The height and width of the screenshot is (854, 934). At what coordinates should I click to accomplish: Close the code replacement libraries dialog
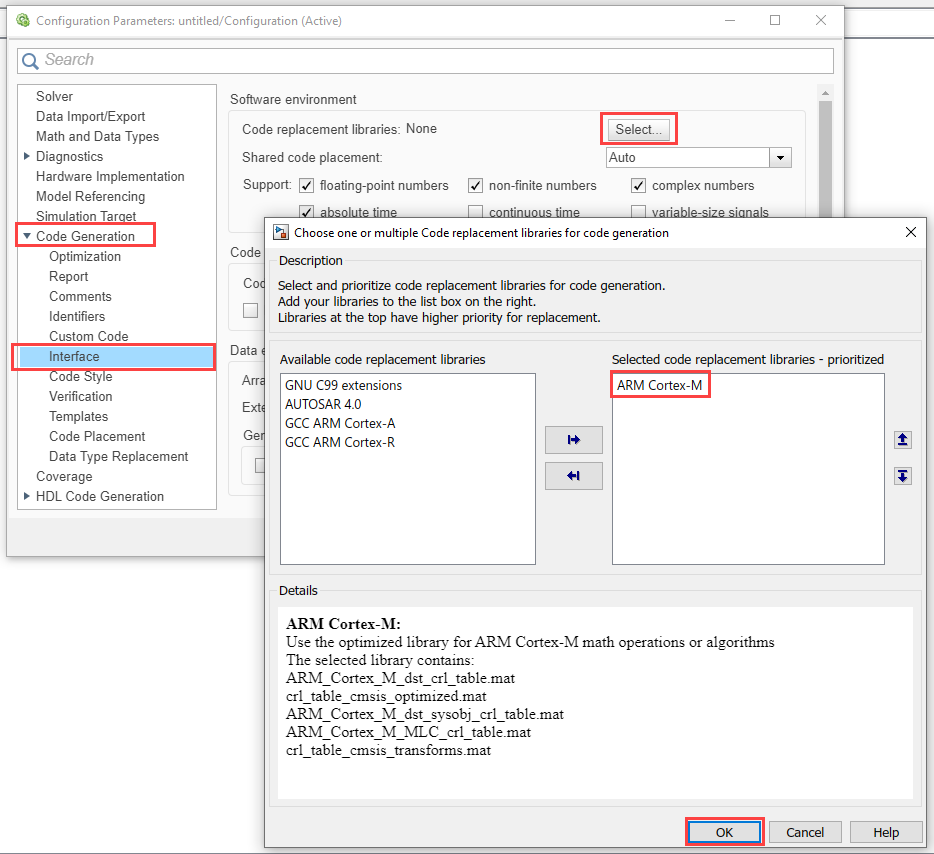tap(911, 232)
